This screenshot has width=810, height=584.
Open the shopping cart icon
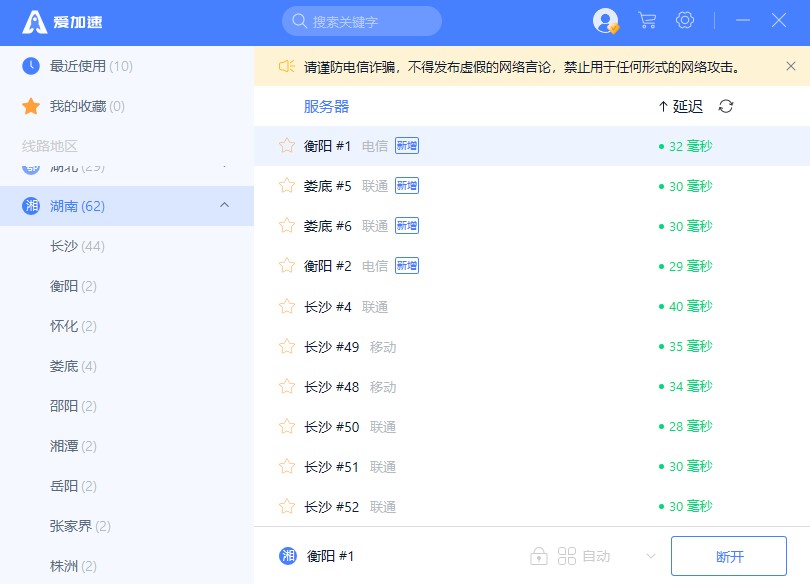[647, 21]
